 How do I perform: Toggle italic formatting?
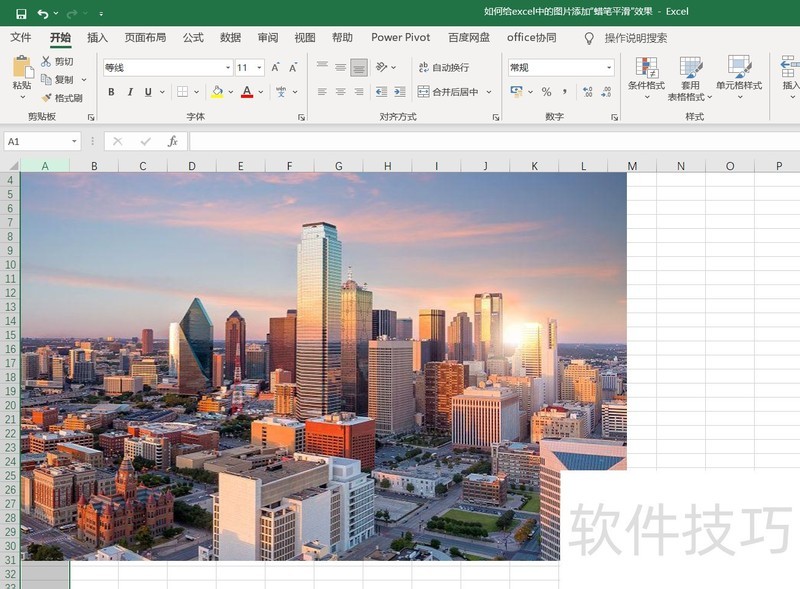pos(130,91)
